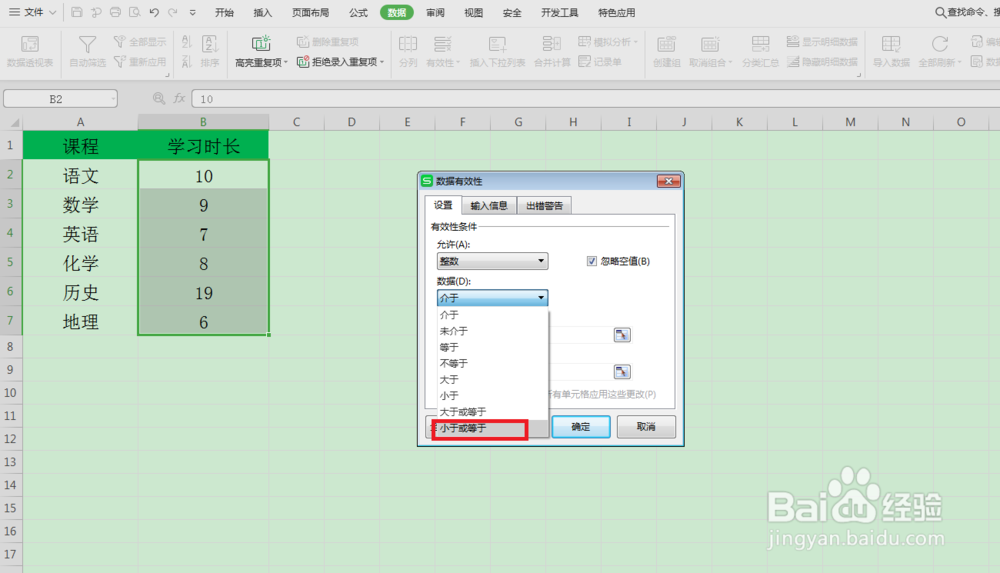Select column C header

click(x=296, y=122)
